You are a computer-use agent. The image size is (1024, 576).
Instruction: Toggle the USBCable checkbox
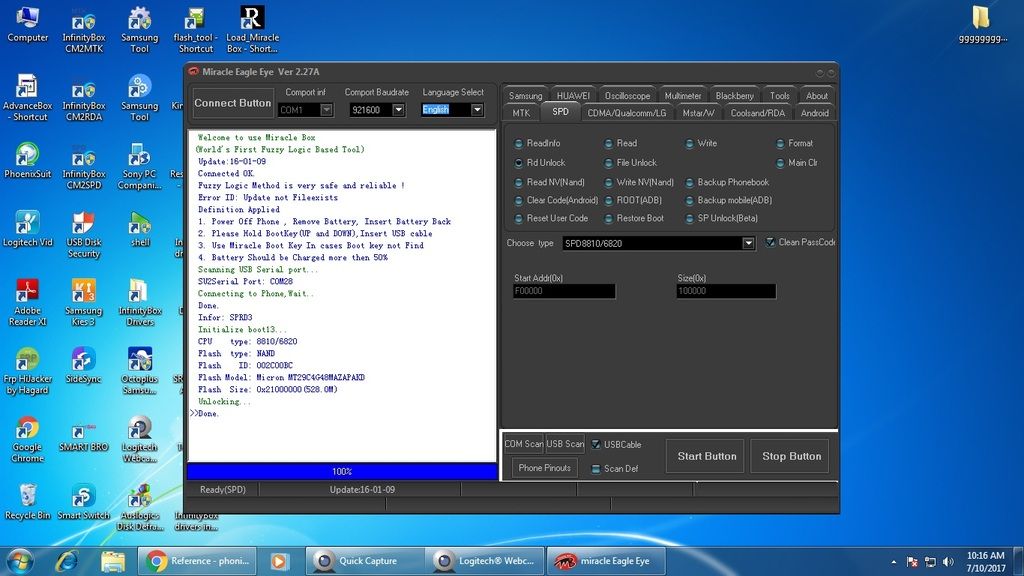tap(596, 445)
